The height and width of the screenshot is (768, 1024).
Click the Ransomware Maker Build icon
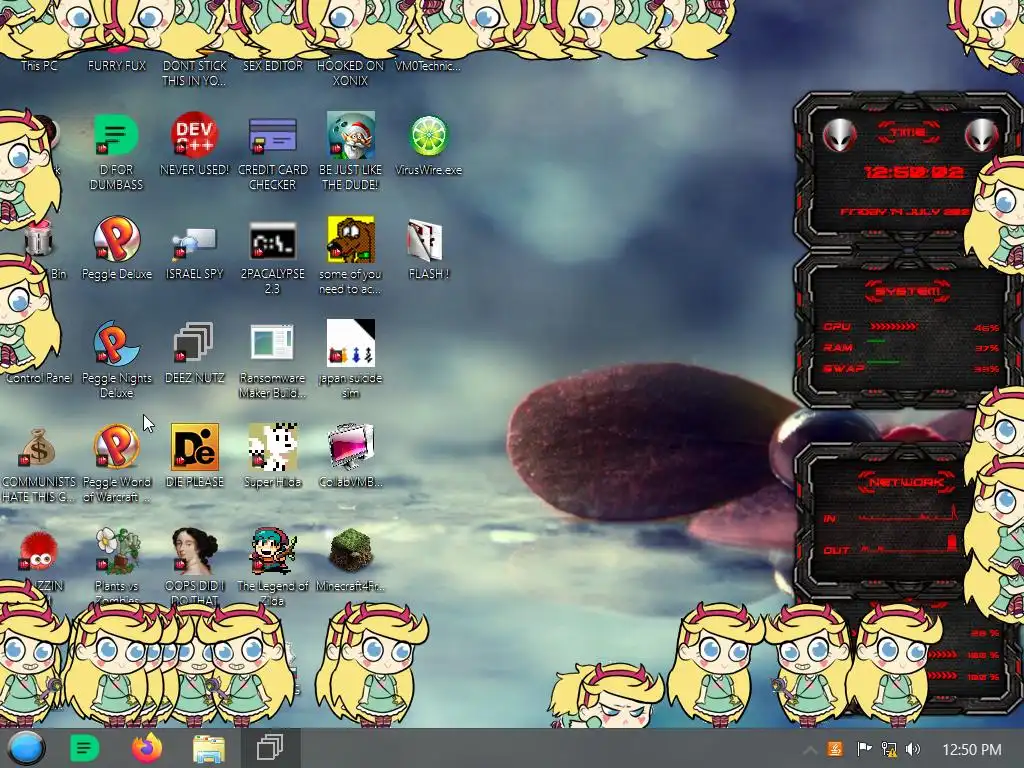click(x=272, y=342)
